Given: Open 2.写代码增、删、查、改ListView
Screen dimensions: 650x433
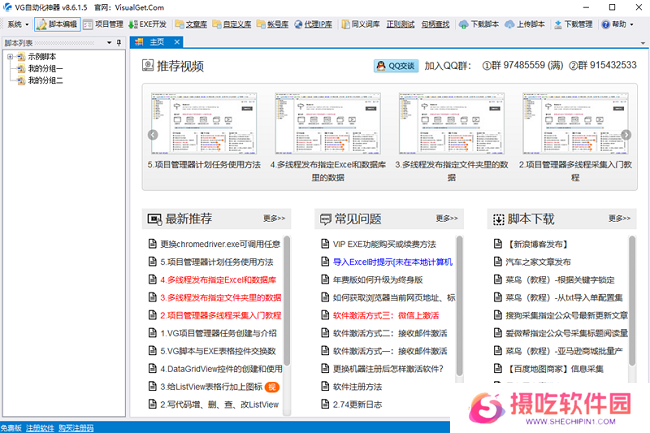Looking at the screenshot, I should (219, 404).
